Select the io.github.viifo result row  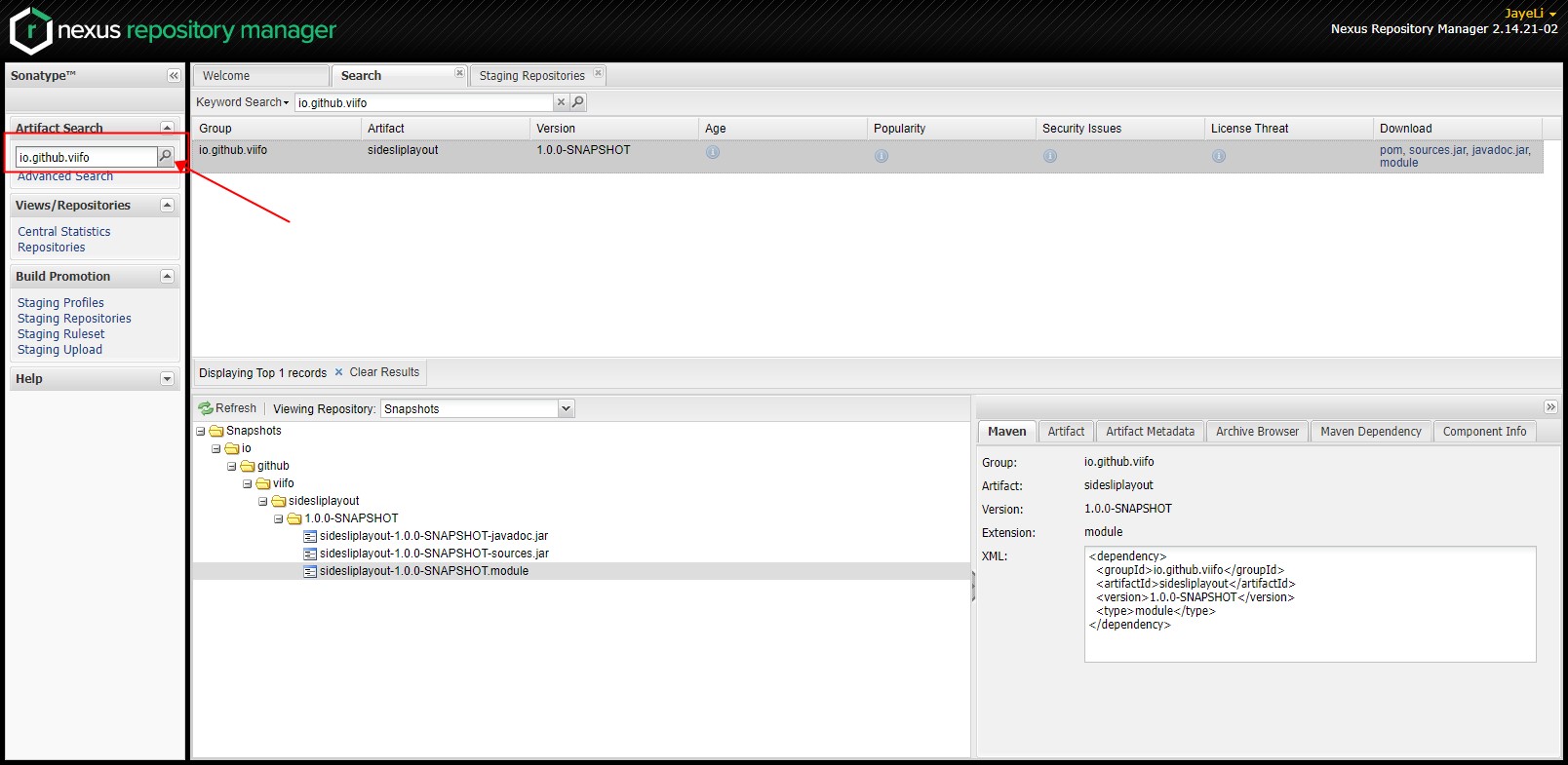click(868, 157)
